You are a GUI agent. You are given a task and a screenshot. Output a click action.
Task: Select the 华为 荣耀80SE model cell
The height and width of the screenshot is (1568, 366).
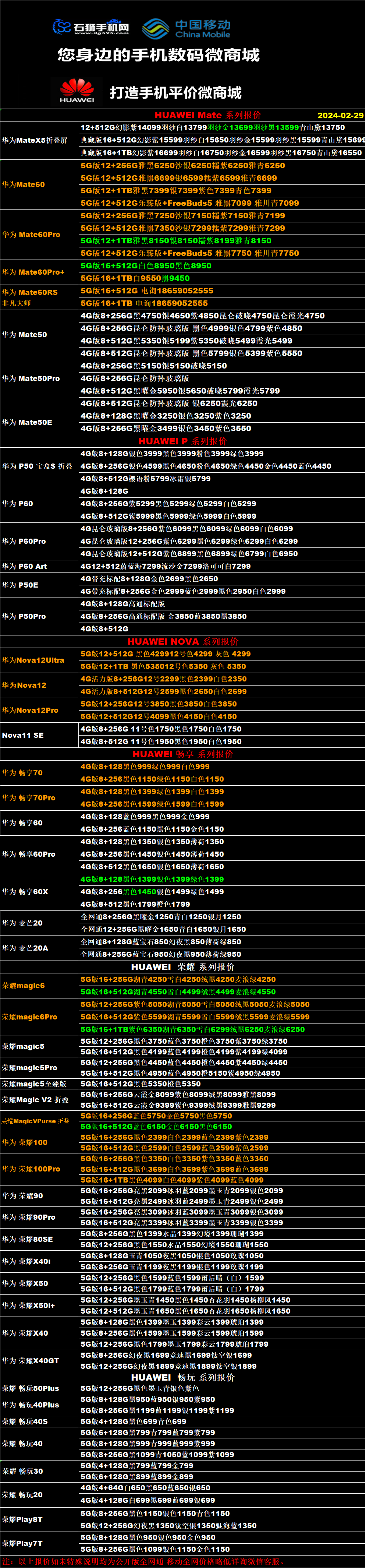(x=40, y=1239)
